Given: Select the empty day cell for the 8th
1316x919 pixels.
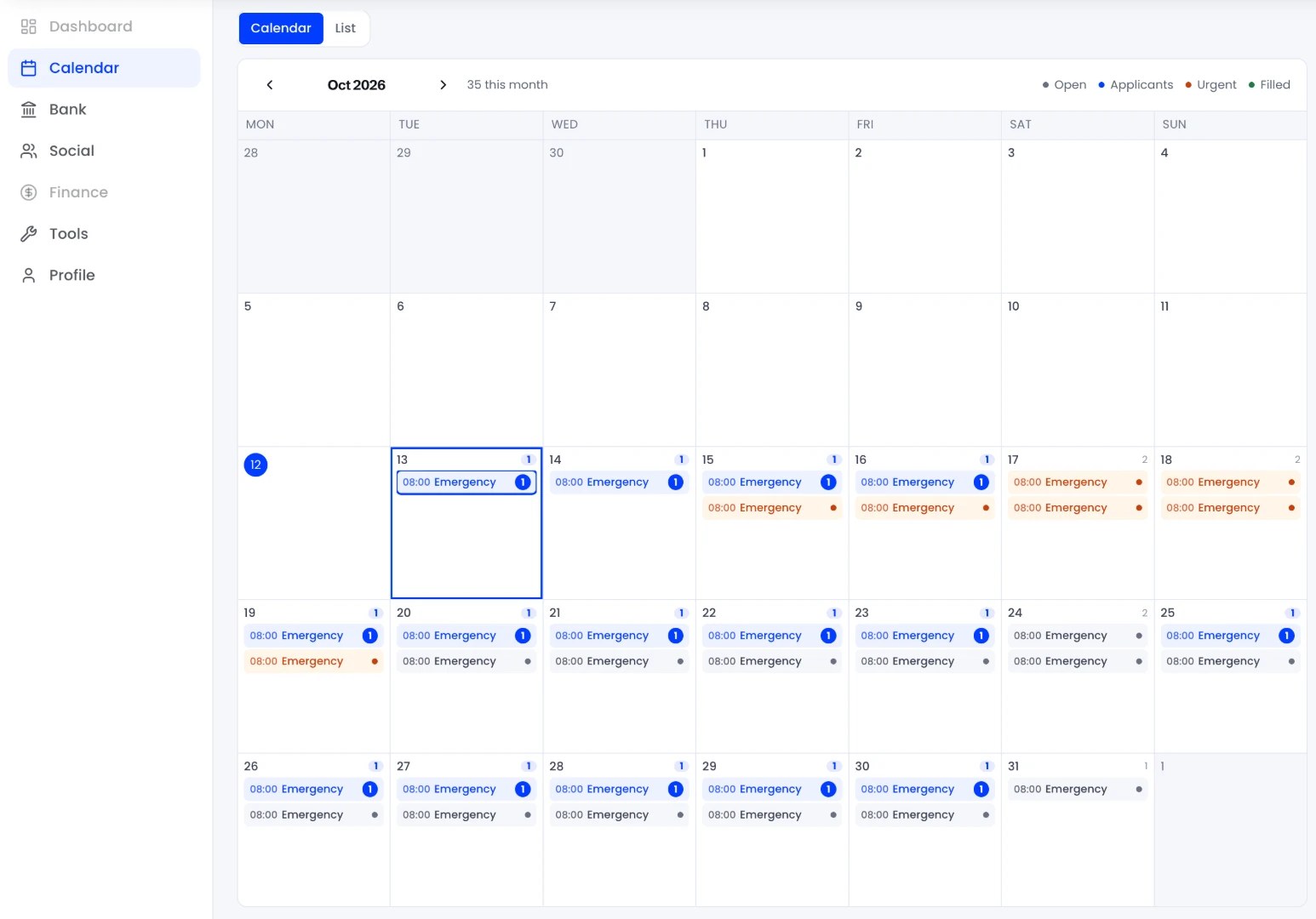Looking at the screenshot, I should [772, 370].
